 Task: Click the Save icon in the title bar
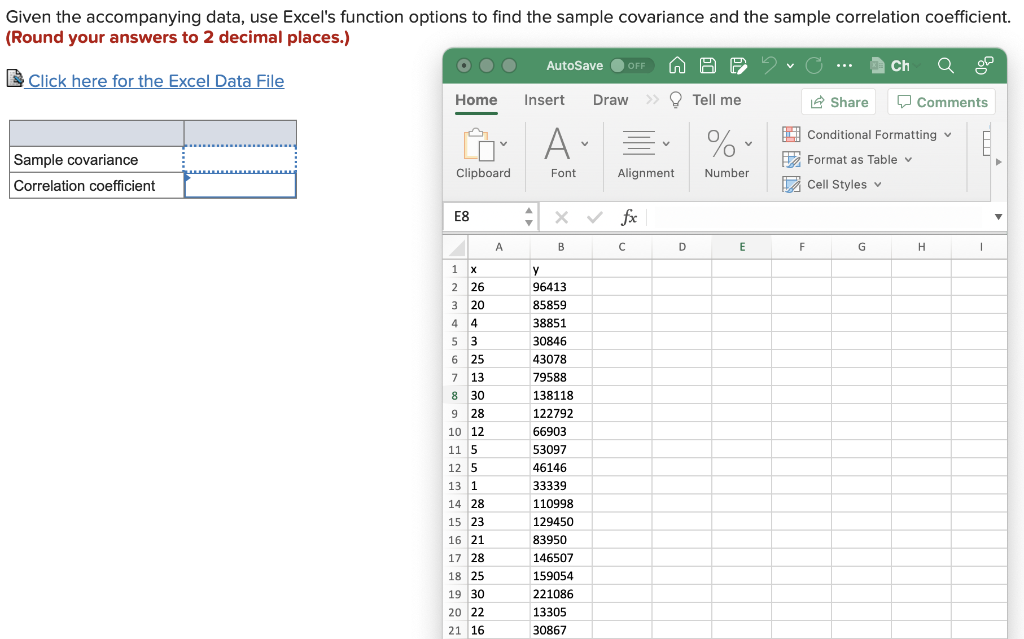click(x=709, y=65)
